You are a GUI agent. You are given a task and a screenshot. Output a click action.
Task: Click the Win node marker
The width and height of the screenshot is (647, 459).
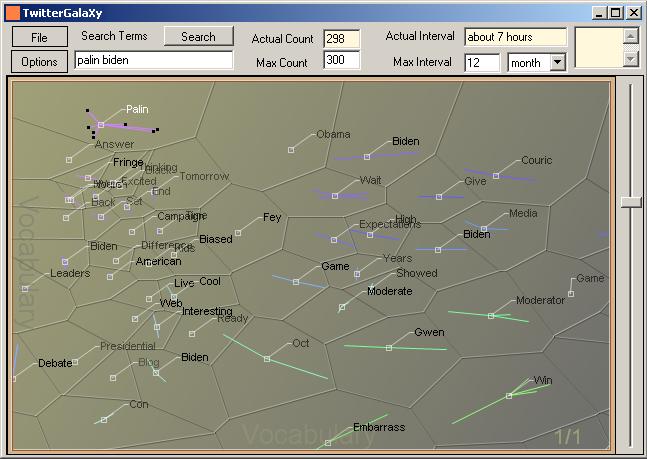point(509,396)
